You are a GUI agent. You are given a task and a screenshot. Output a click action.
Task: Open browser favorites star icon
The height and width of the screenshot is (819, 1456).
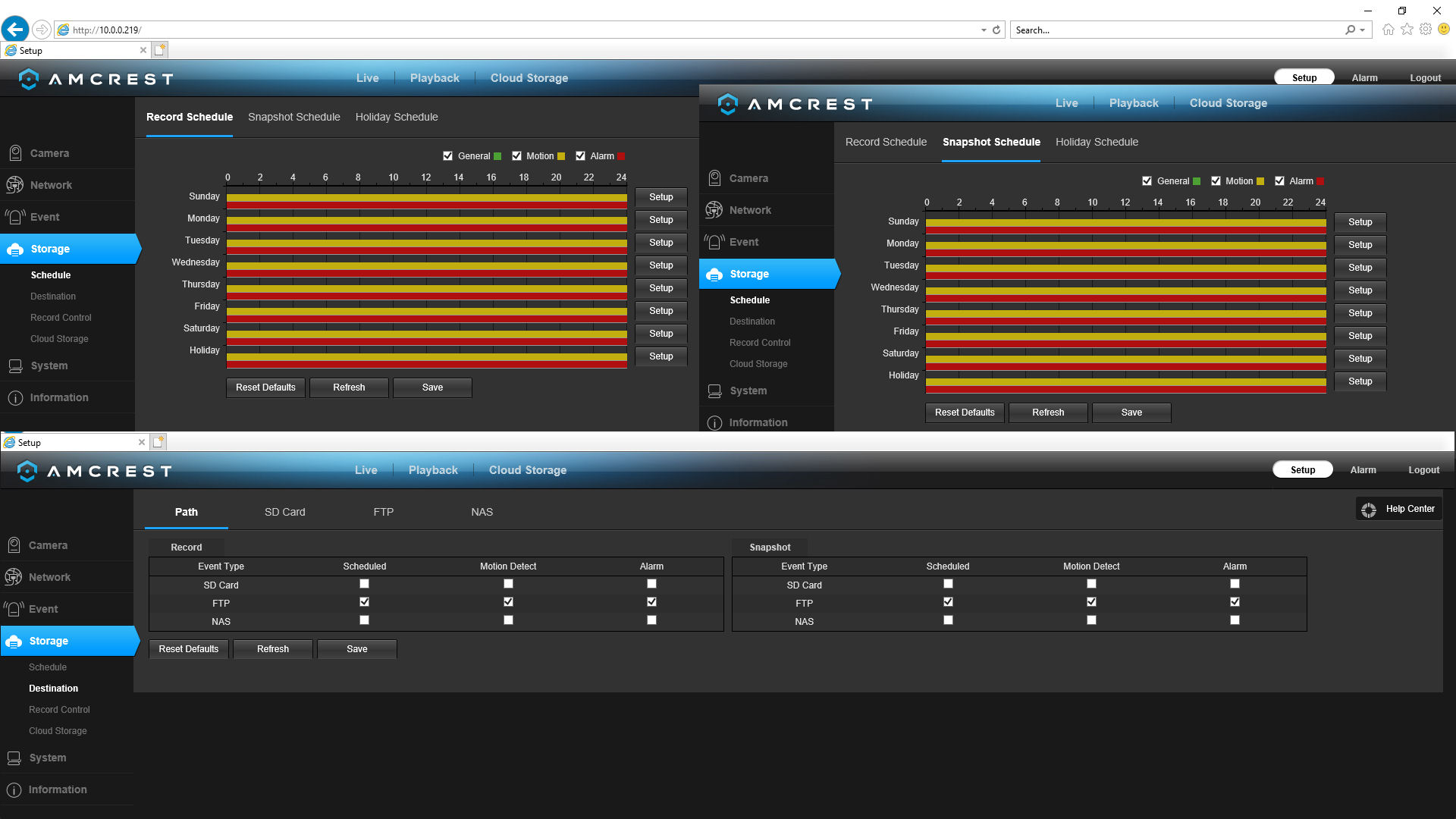[x=1407, y=30]
